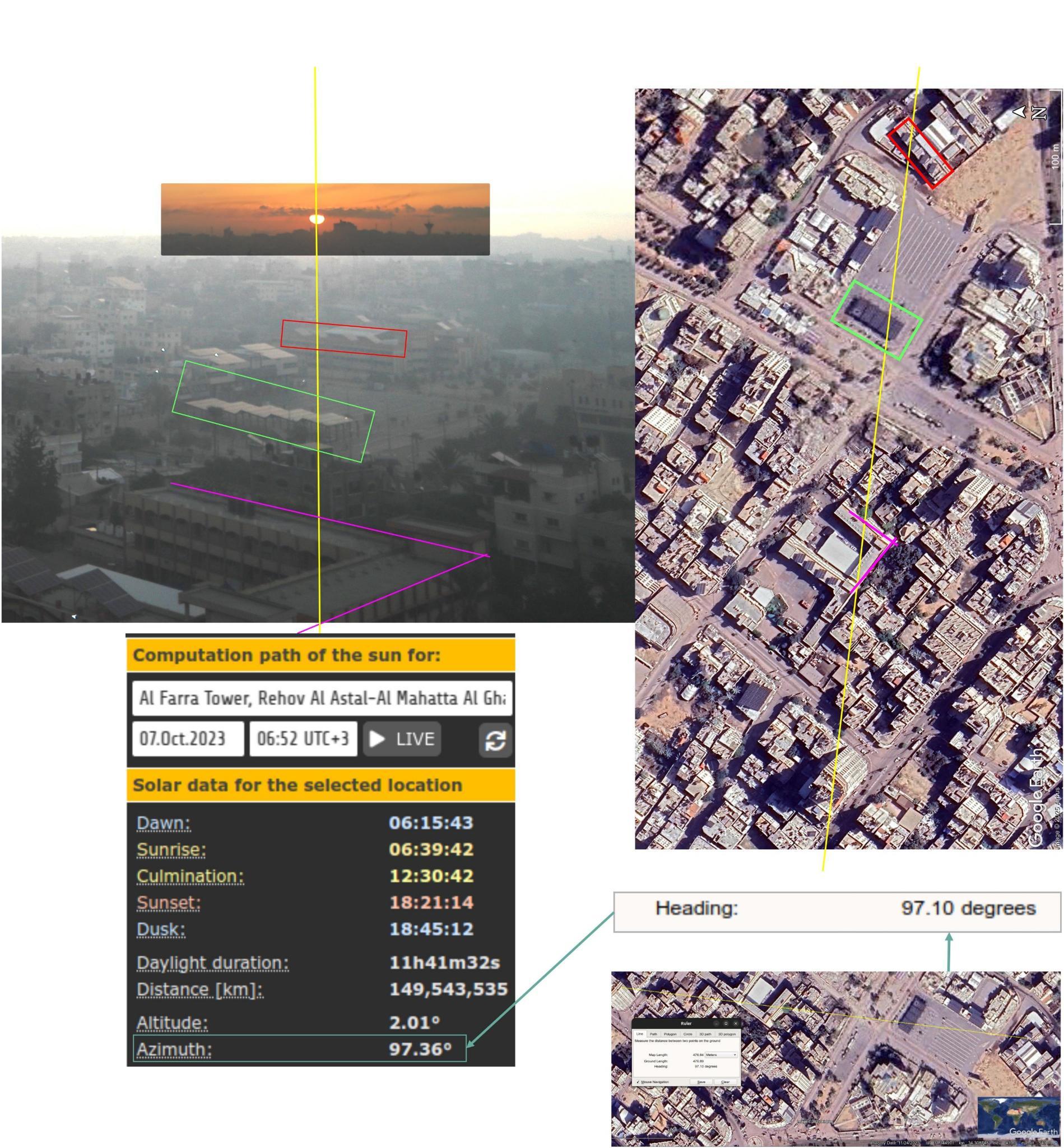Select the Polygon tab in Ruler
Viewport: 1064px width, 1148px height.
click(670, 1035)
